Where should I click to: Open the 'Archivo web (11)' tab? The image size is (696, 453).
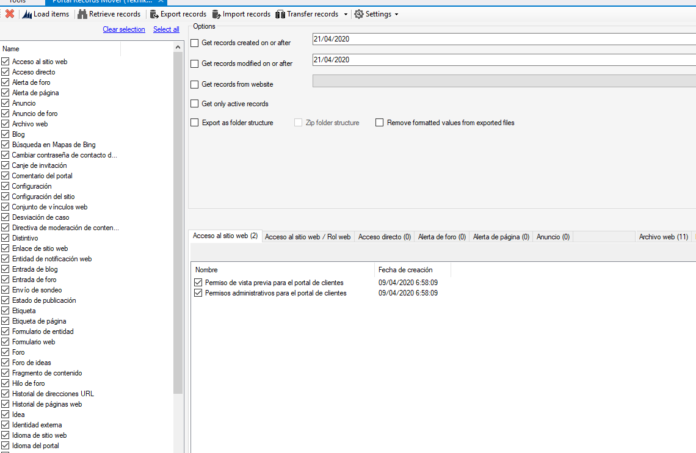point(662,237)
